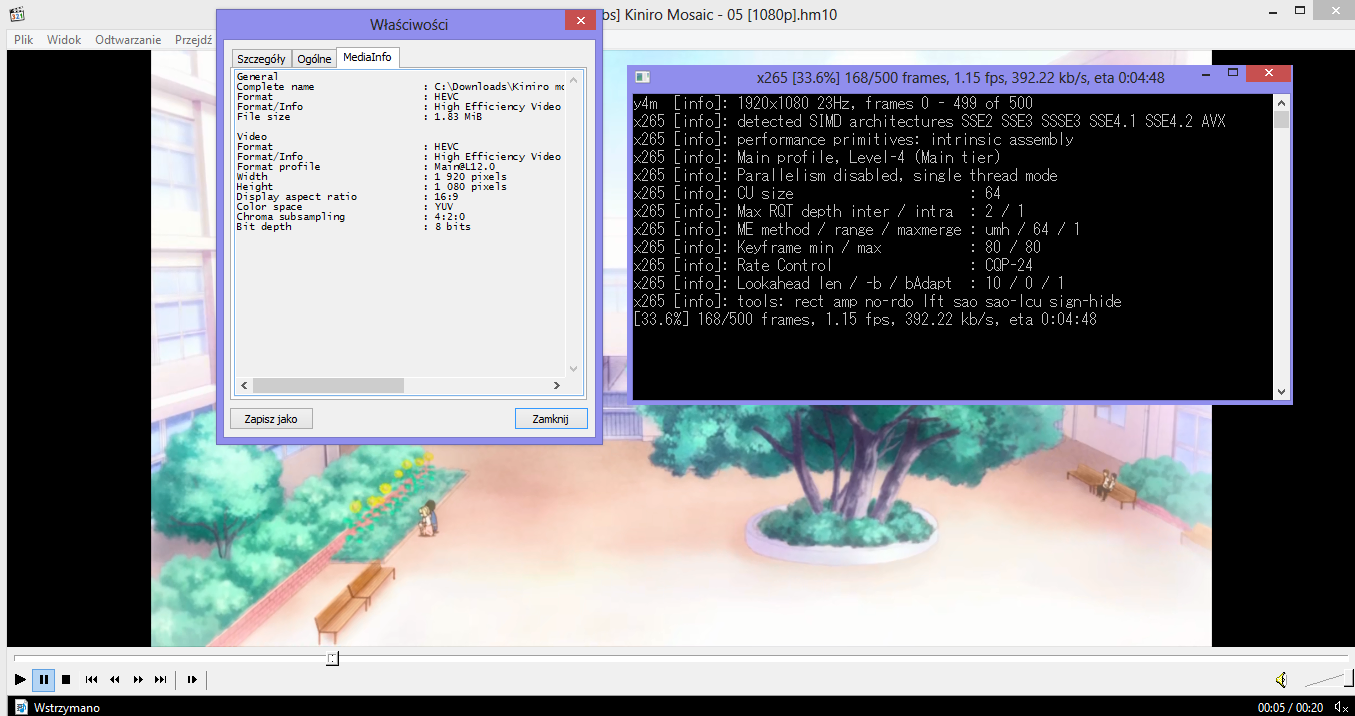
Task: Click the seek bar position thumb
Action: pos(333,658)
